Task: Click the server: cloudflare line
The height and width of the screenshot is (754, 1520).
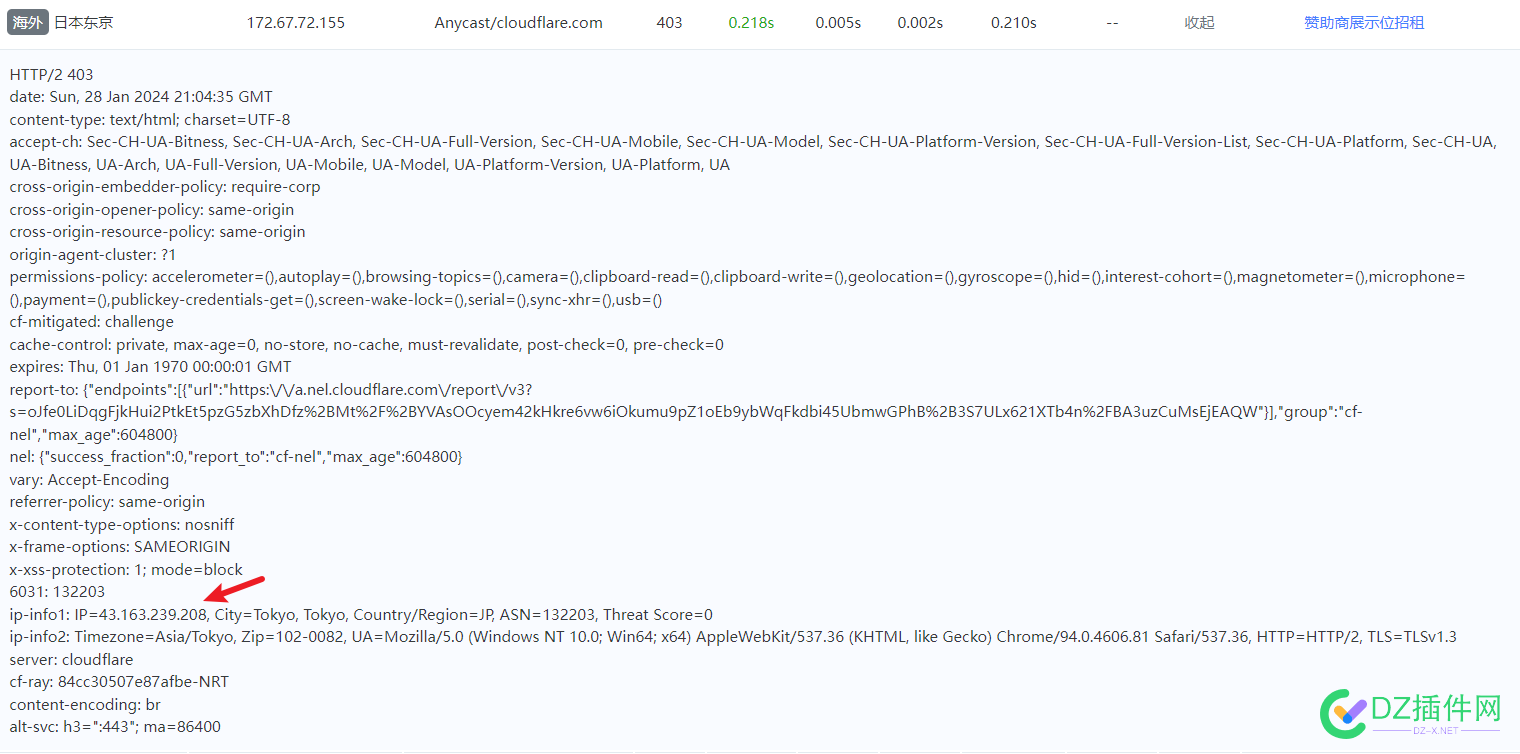Action: click(x=71, y=660)
